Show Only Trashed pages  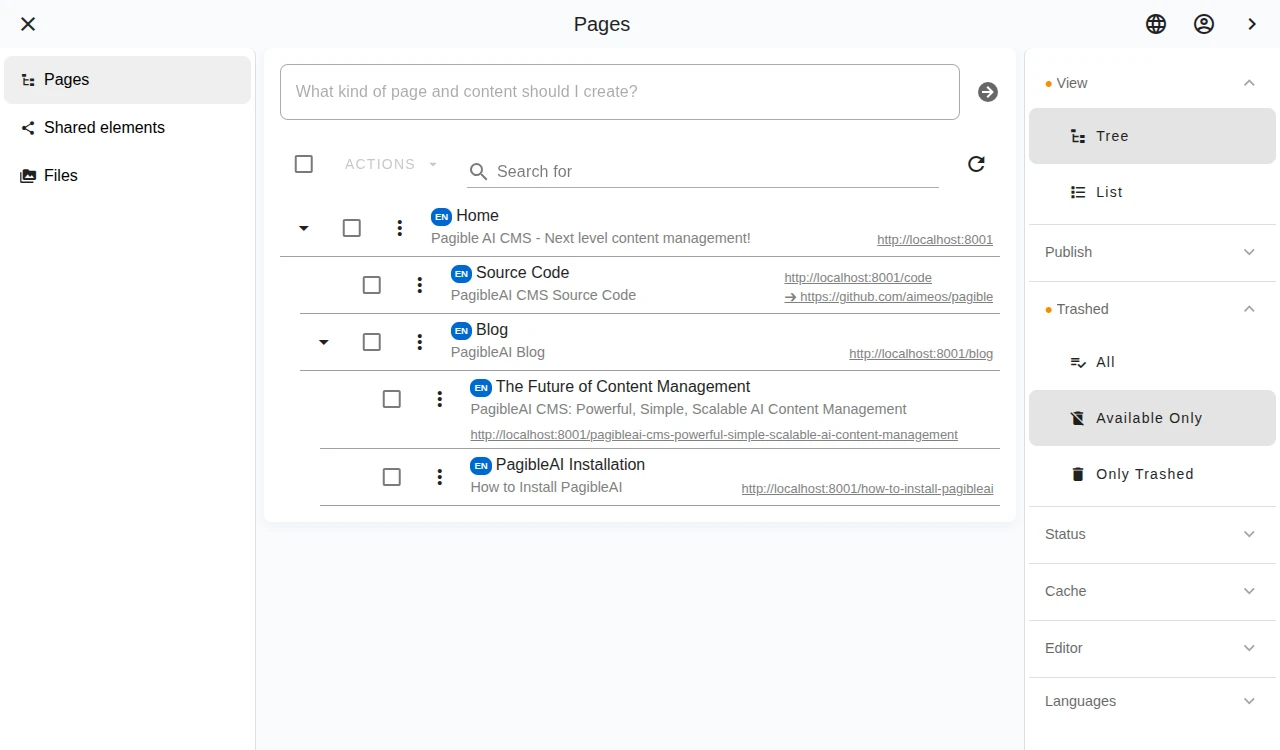point(1144,474)
